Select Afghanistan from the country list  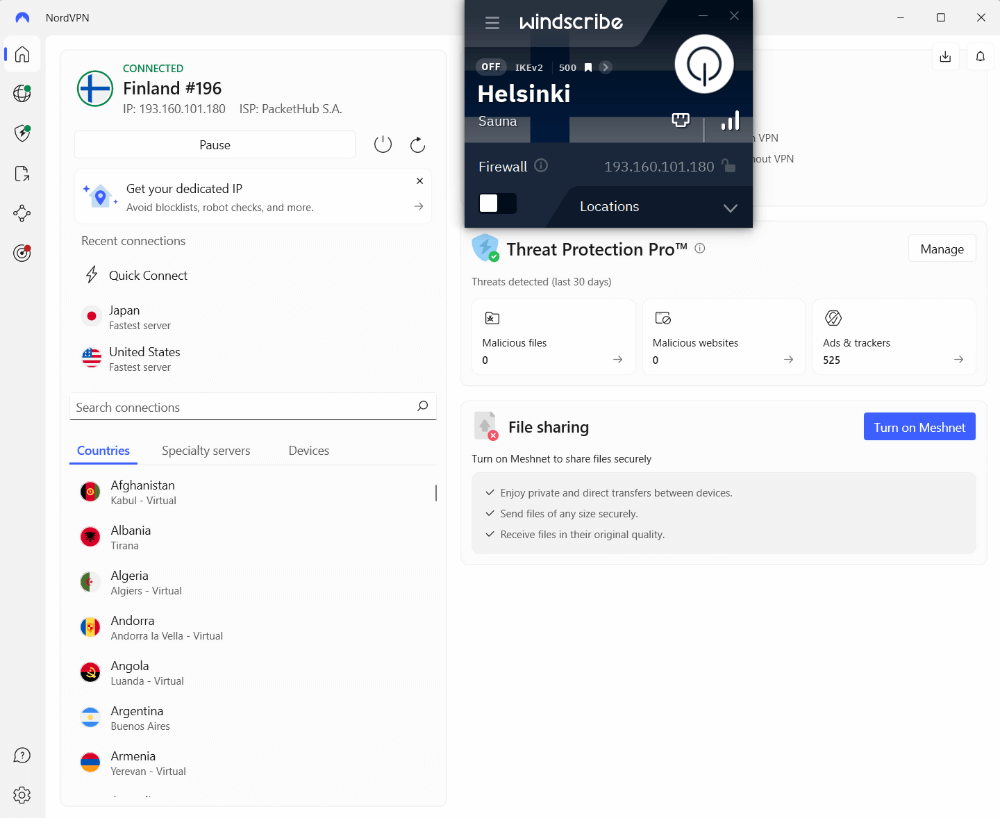(x=253, y=492)
